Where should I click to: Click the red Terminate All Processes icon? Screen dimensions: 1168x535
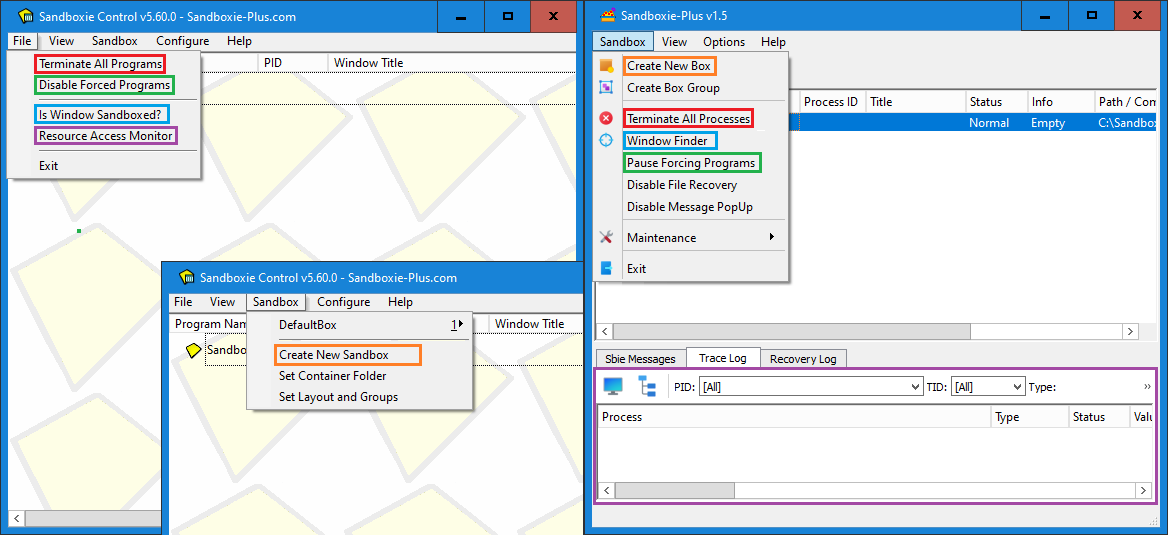606,118
